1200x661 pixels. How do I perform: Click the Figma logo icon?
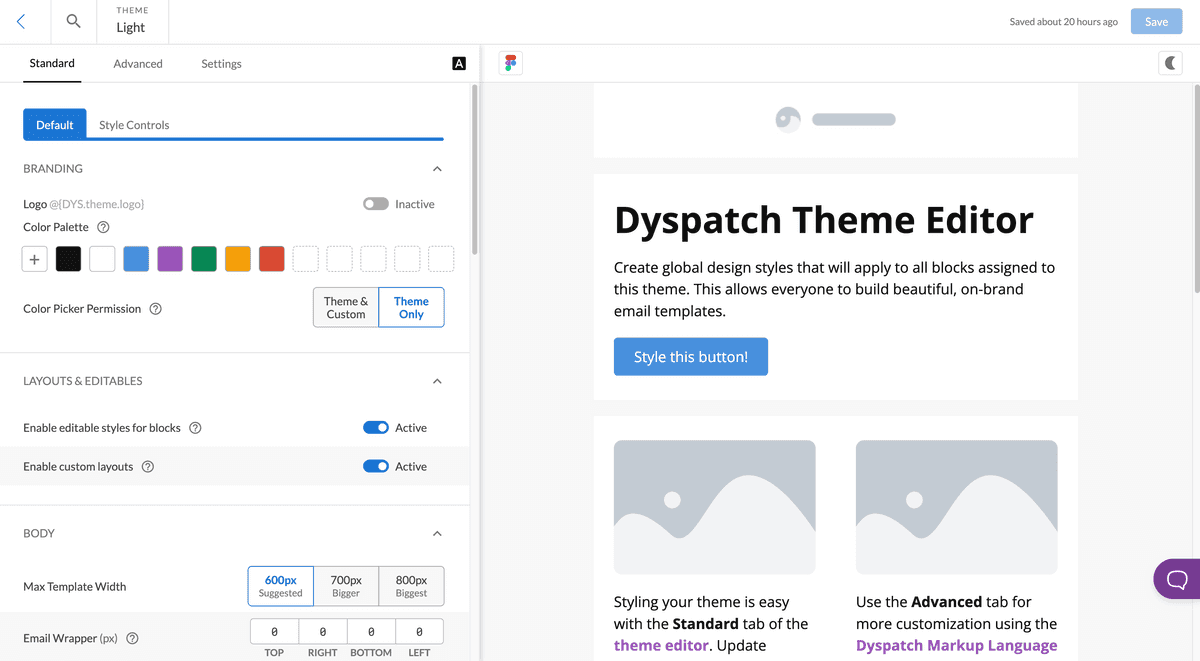click(x=511, y=63)
